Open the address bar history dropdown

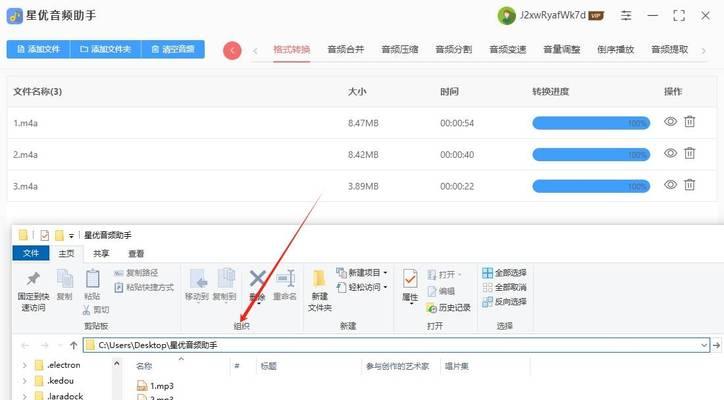[x=704, y=345]
